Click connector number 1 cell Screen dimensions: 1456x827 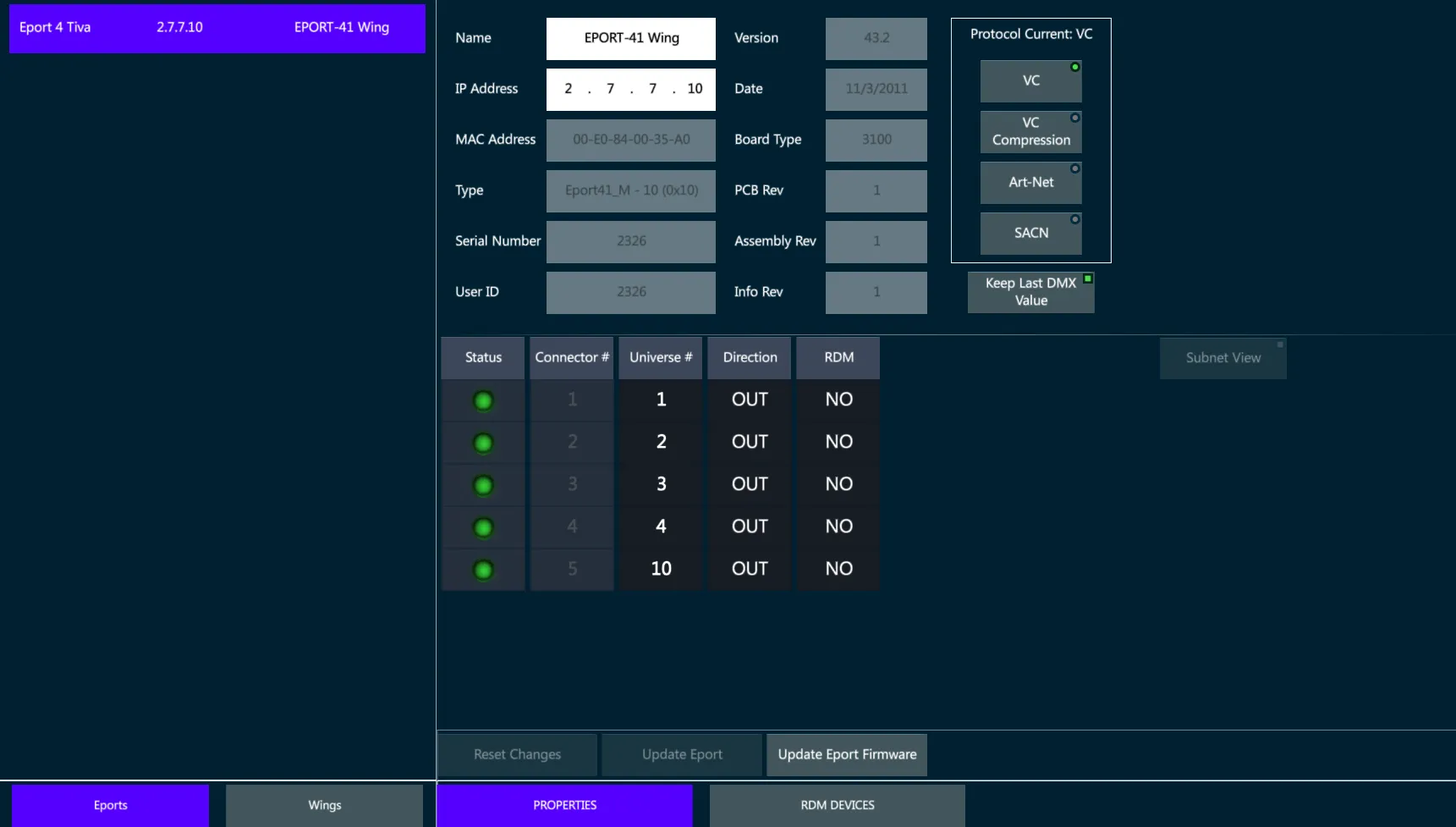pyautogui.click(x=572, y=400)
